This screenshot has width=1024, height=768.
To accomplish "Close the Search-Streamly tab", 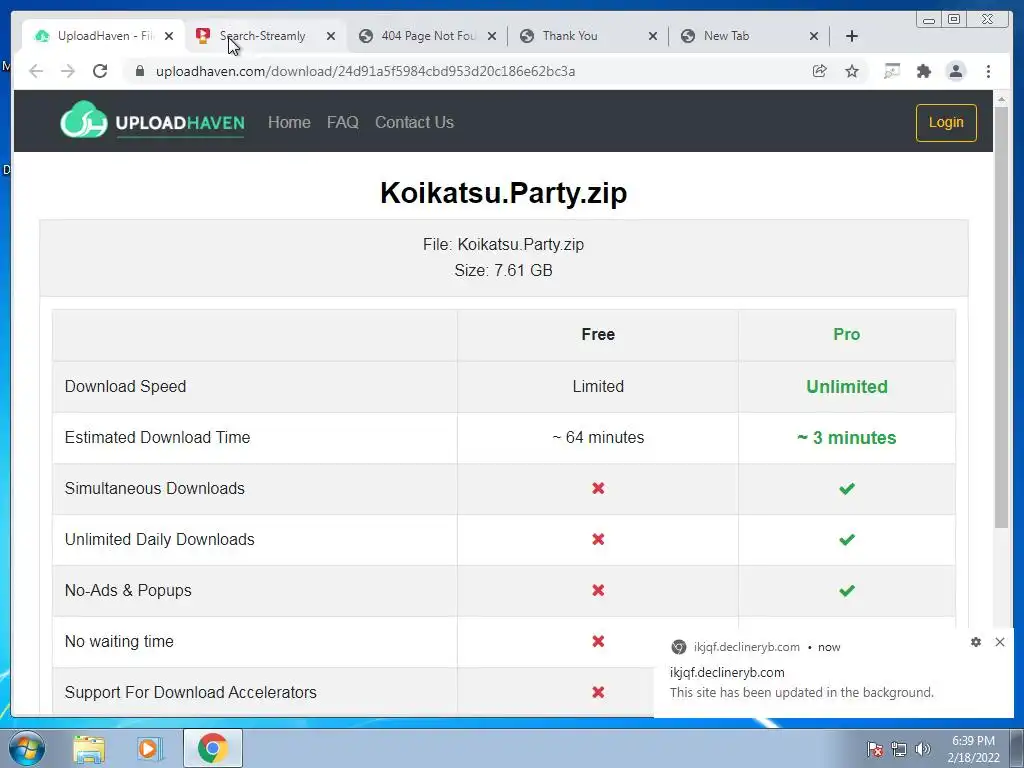I will (331, 36).
